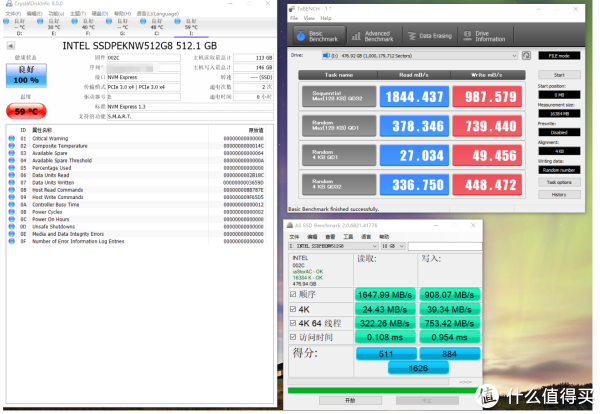Open the File menu in TxBENCH
Viewport: 600px width, 414px height.
point(294,18)
